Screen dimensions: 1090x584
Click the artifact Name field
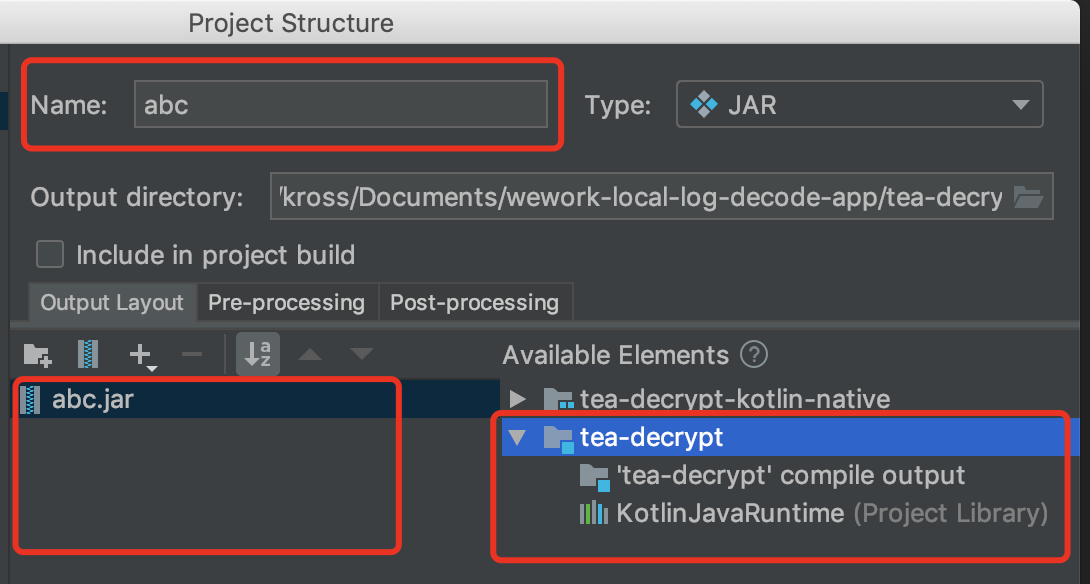[x=340, y=104]
